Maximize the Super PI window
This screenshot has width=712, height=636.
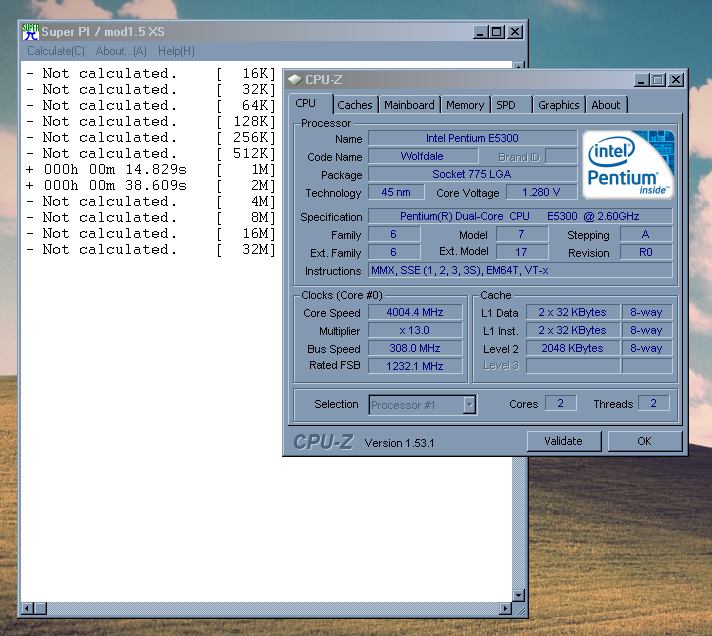[x=497, y=32]
